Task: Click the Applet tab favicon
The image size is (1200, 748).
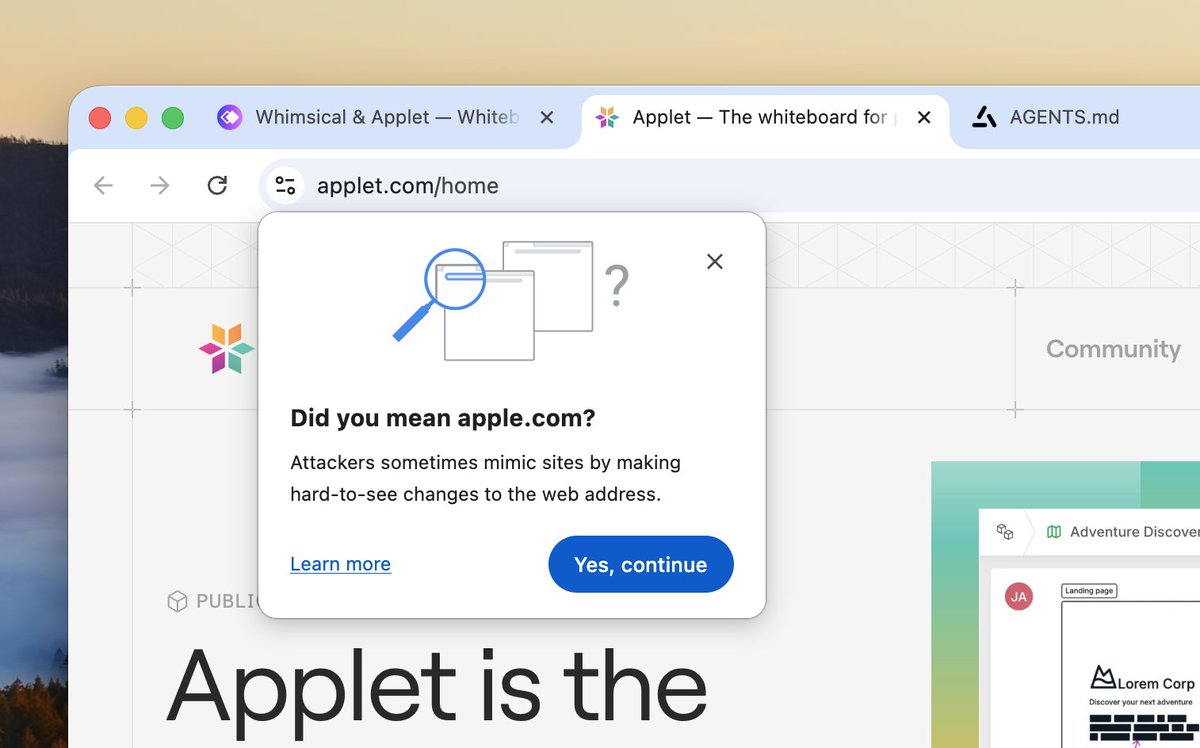Action: (x=606, y=117)
